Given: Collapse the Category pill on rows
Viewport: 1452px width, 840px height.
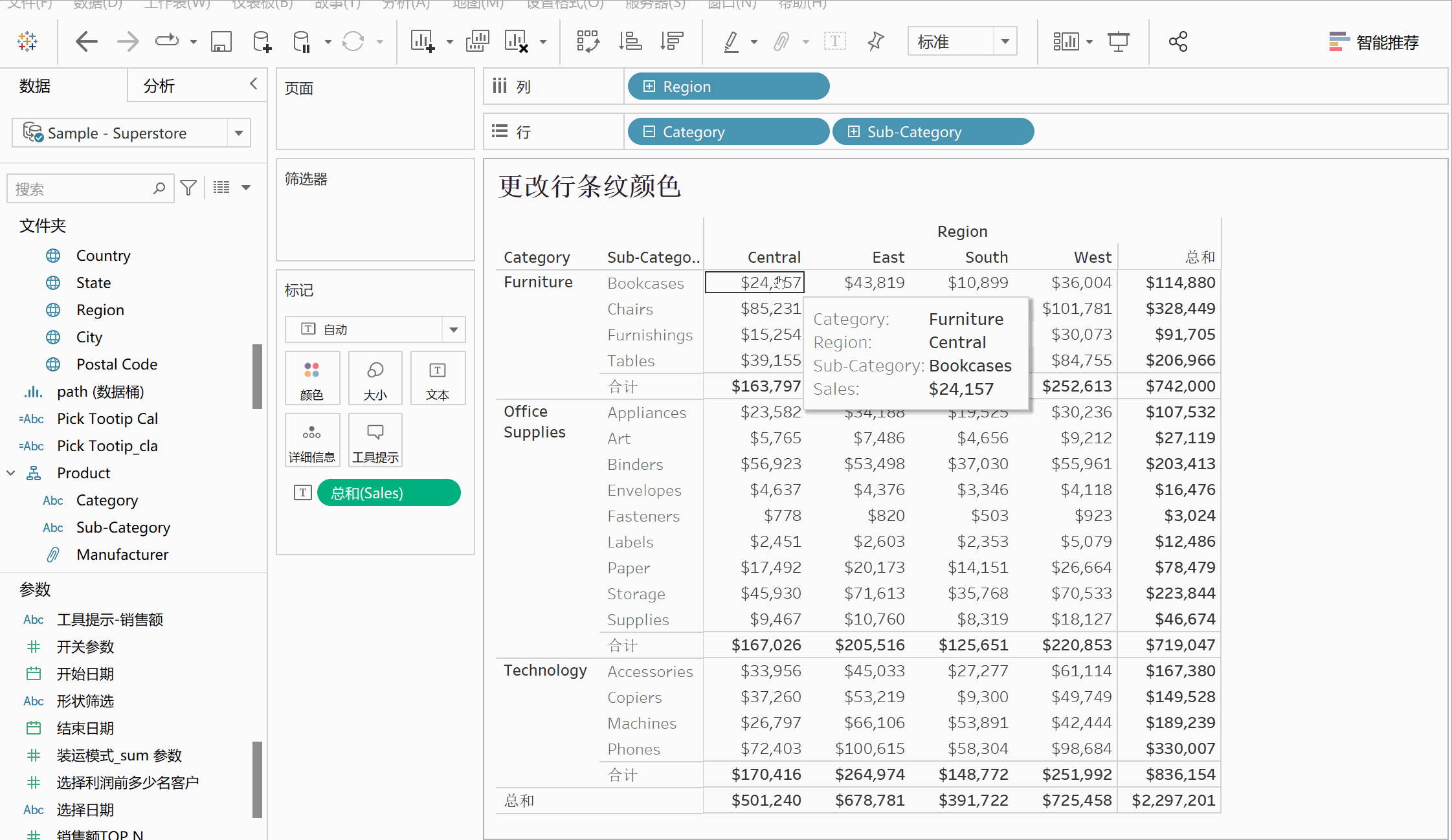Looking at the screenshot, I should pos(649,131).
